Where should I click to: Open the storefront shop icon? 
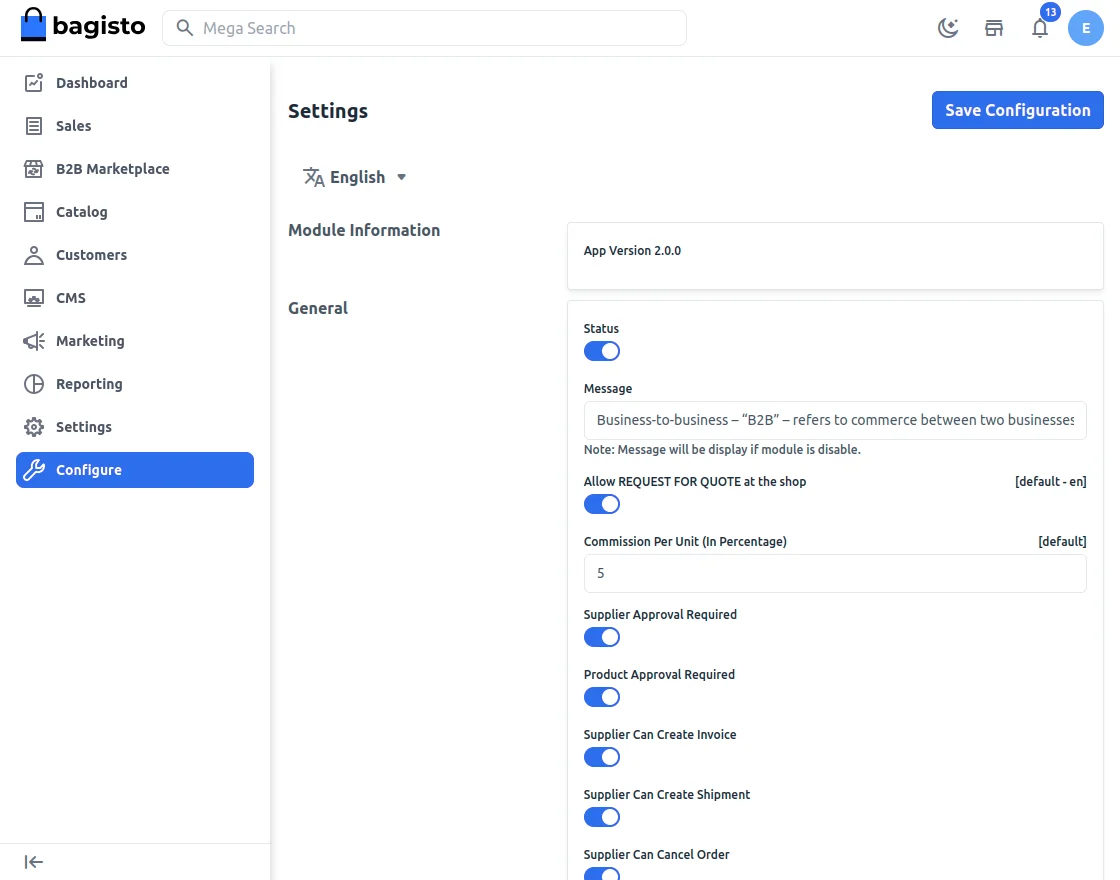pyautogui.click(x=994, y=28)
